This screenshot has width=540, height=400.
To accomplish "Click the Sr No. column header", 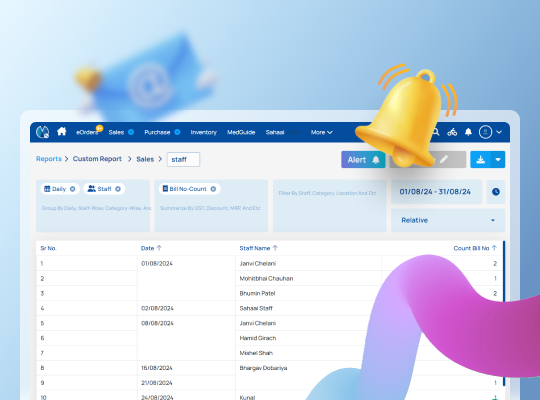I will [49, 248].
